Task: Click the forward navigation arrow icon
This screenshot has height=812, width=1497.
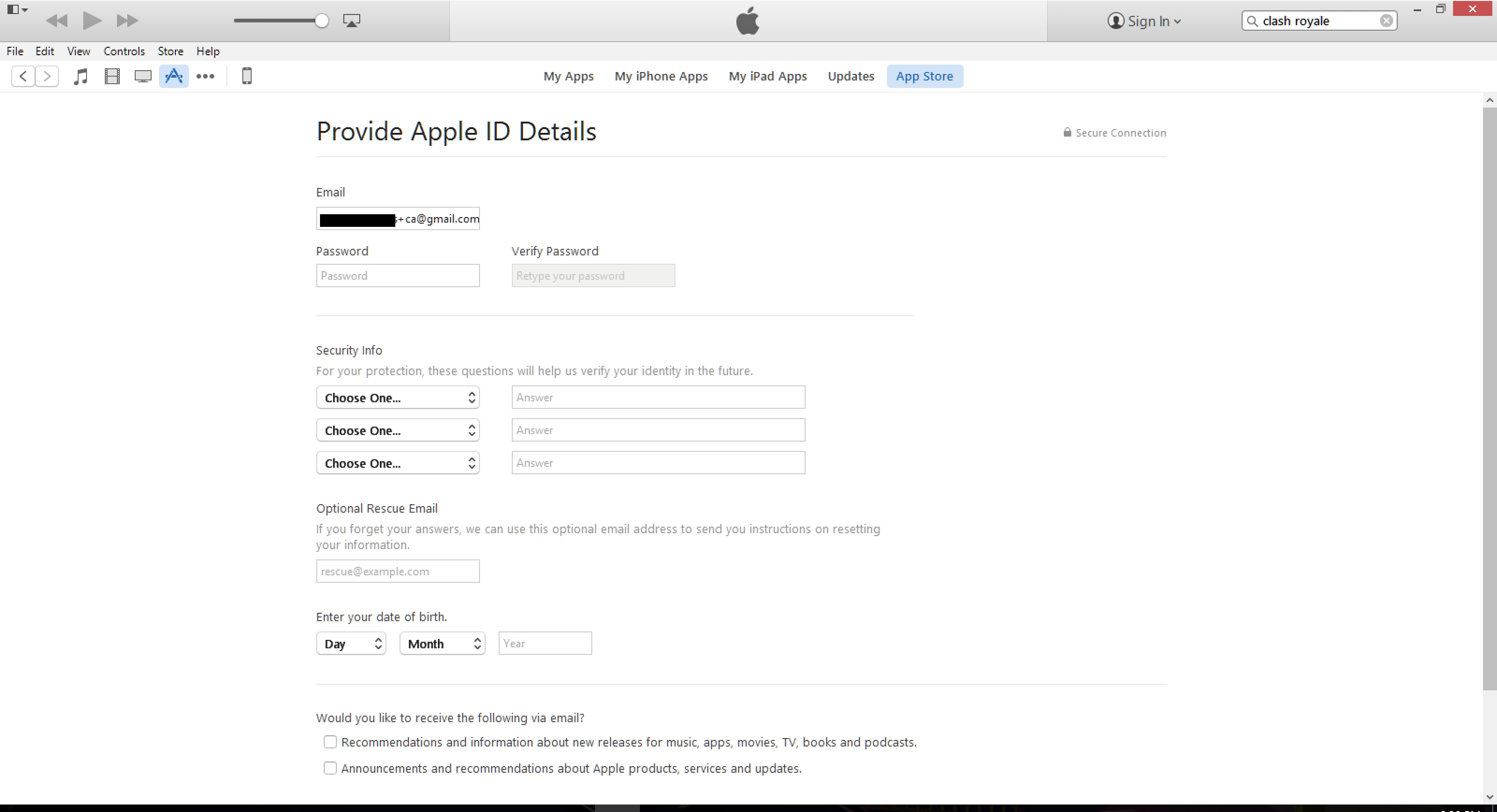Action: [x=46, y=76]
